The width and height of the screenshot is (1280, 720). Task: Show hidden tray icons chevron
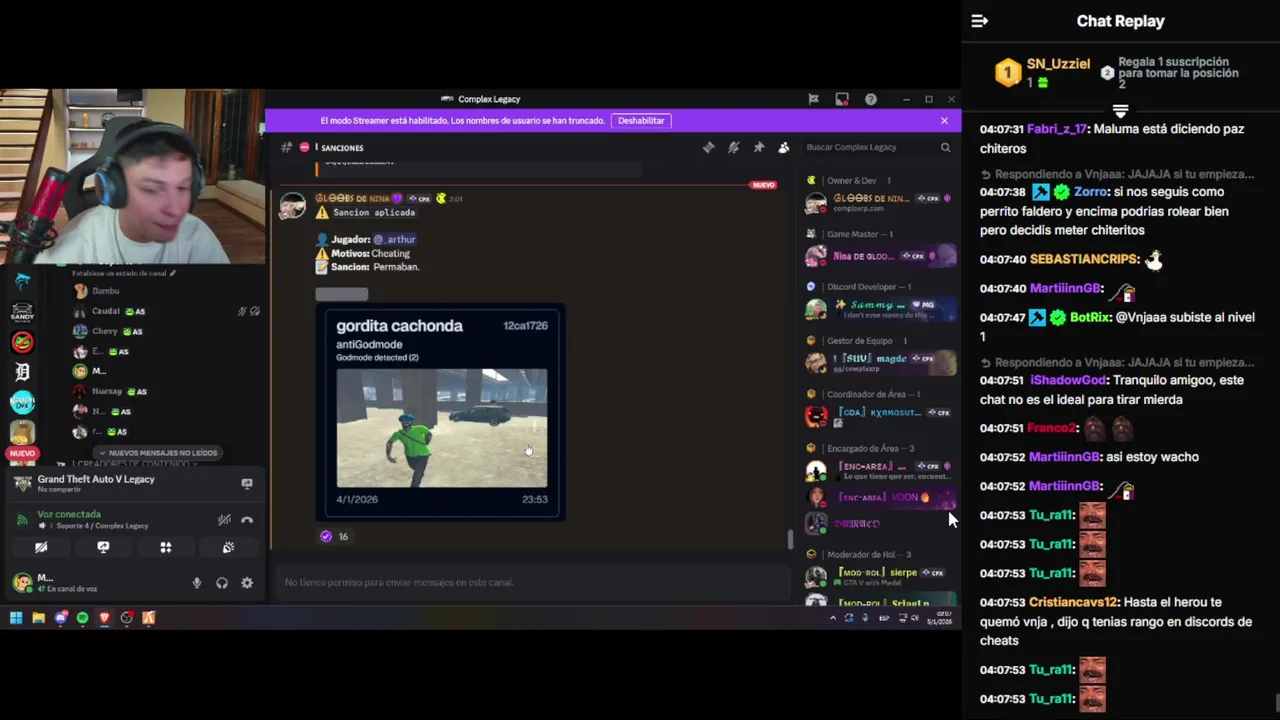[832, 618]
